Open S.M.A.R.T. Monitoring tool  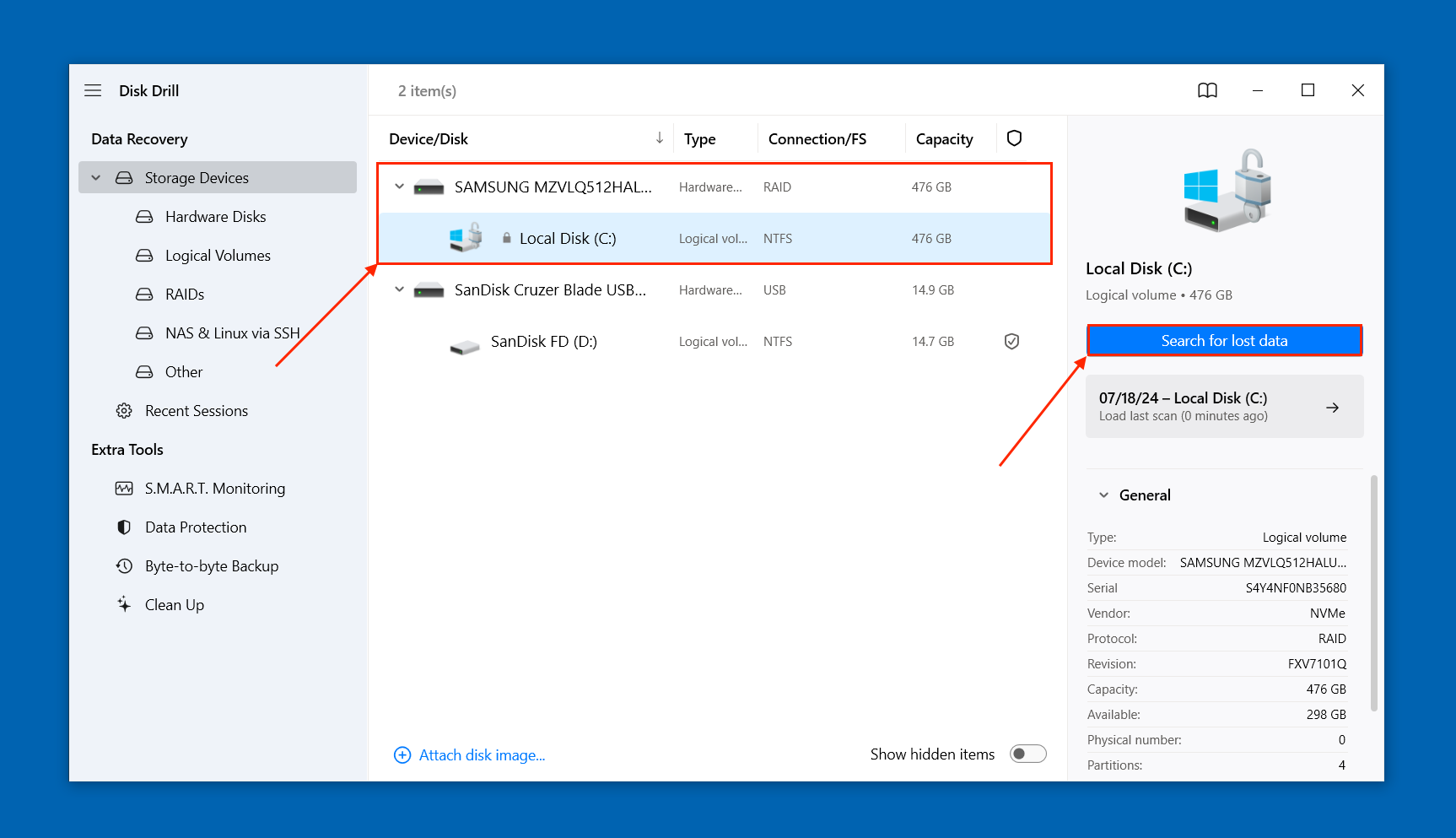(x=215, y=489)
